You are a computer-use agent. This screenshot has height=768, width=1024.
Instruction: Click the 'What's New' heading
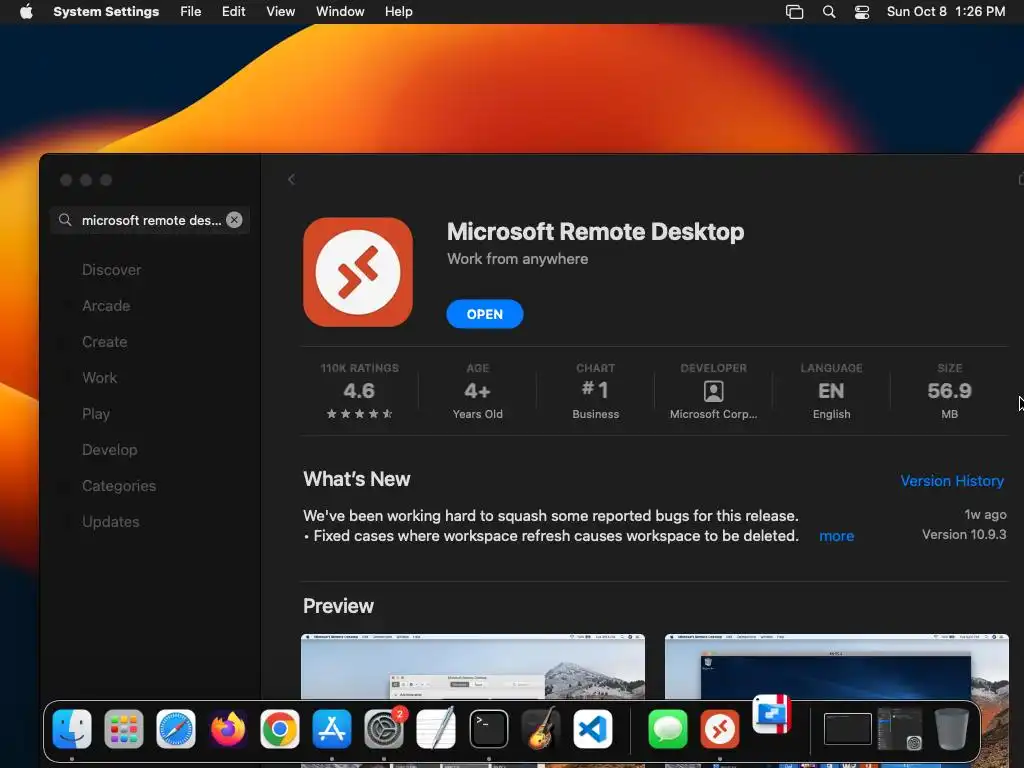(357, 479)
